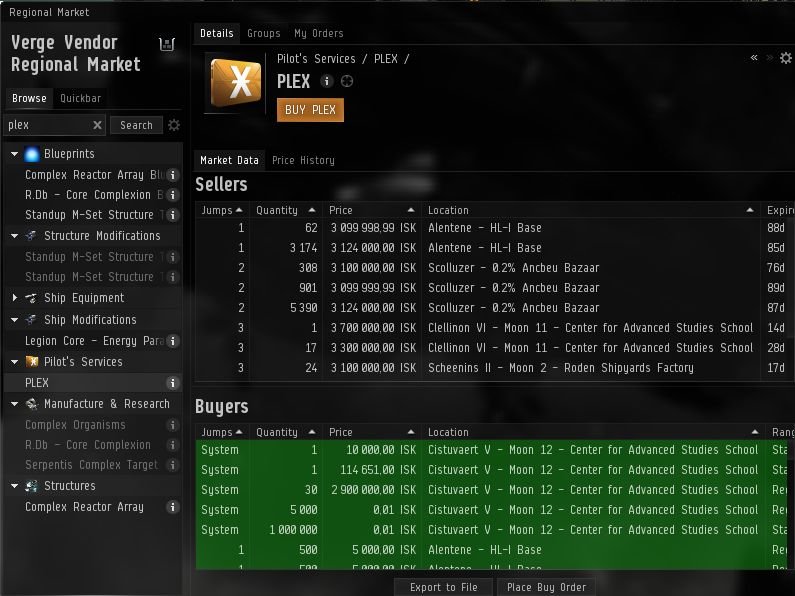This screenshot has height=596, width=795.
Task: Click Export to File button
Action: 444,587
